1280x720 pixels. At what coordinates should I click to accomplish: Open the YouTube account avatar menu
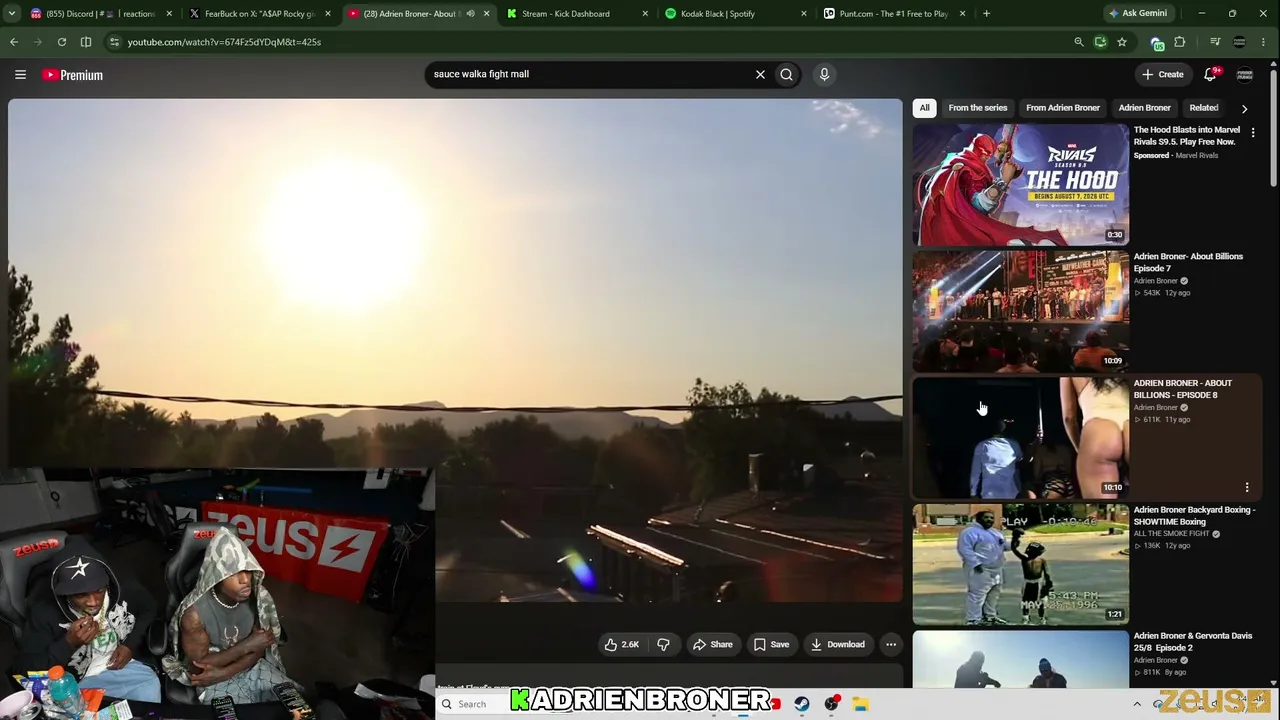(x=1245, y=74)
